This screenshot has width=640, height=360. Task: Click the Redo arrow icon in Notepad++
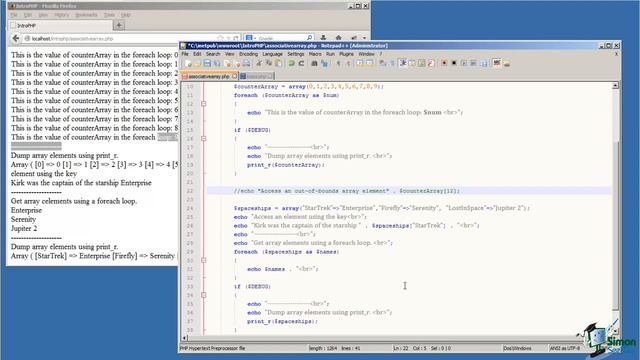(301, 63)
